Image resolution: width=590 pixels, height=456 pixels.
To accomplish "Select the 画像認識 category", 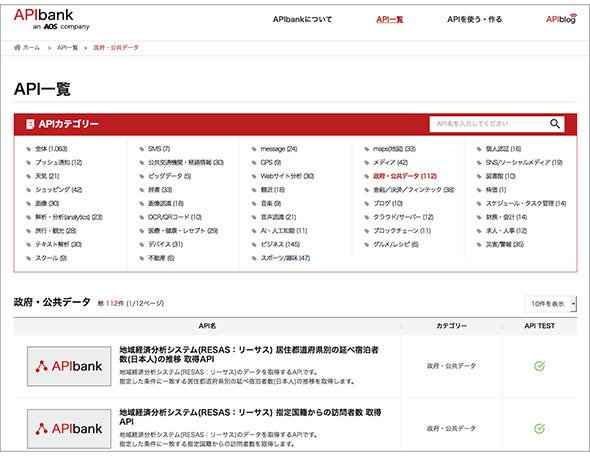I will (x=166, y=203).
